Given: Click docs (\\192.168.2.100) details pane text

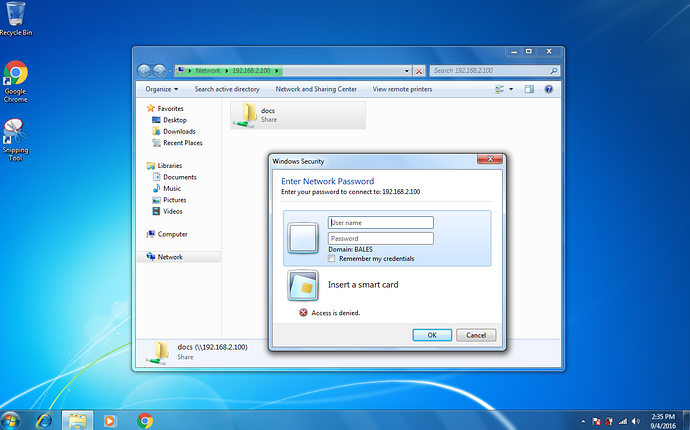Looking at the screenshot, I should pyautogui.click(x=213, y=347).
